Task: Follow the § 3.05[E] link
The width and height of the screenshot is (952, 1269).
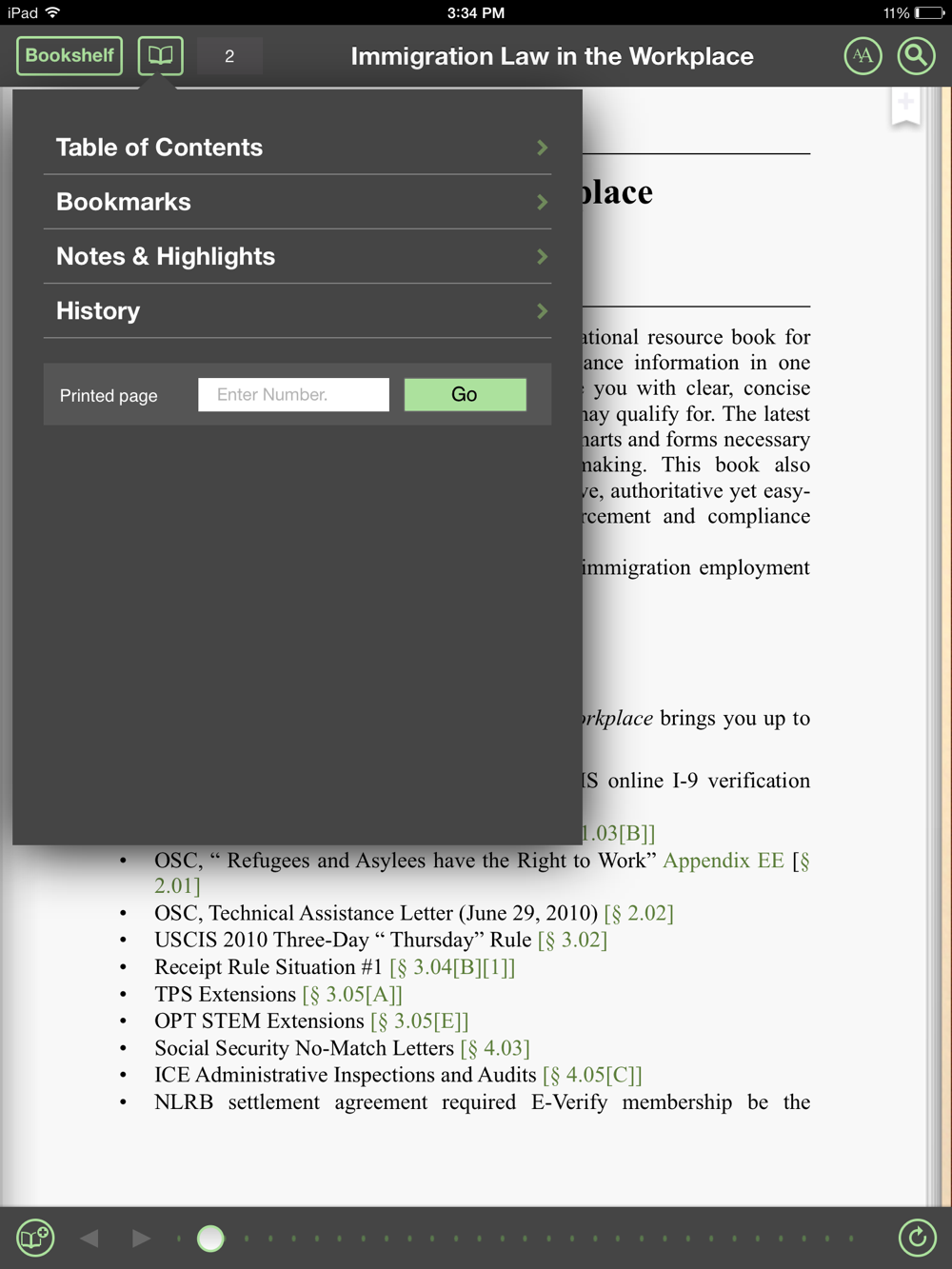Action: (x=420, y=1021)
